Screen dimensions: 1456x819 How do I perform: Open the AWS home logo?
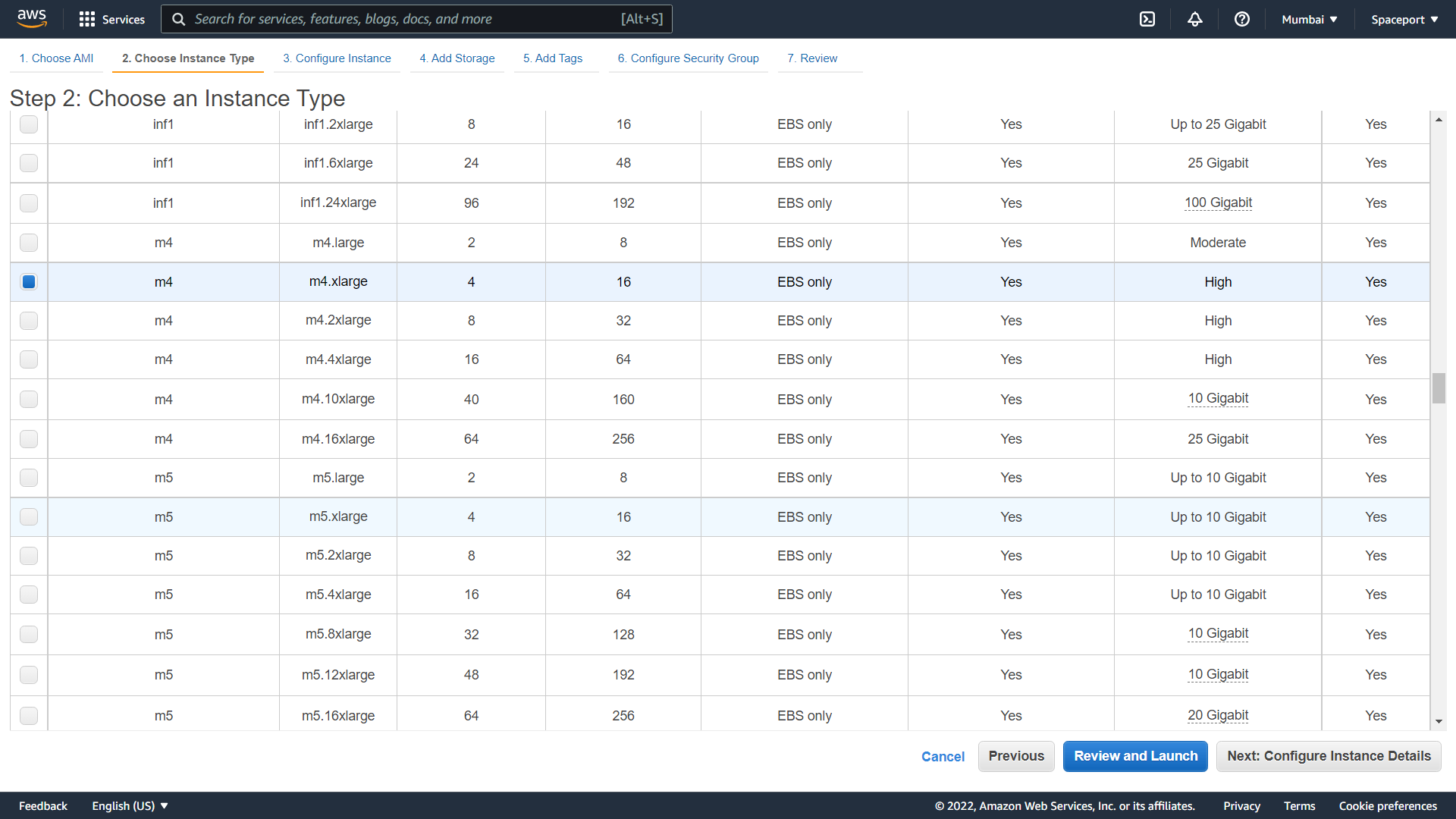32,19
